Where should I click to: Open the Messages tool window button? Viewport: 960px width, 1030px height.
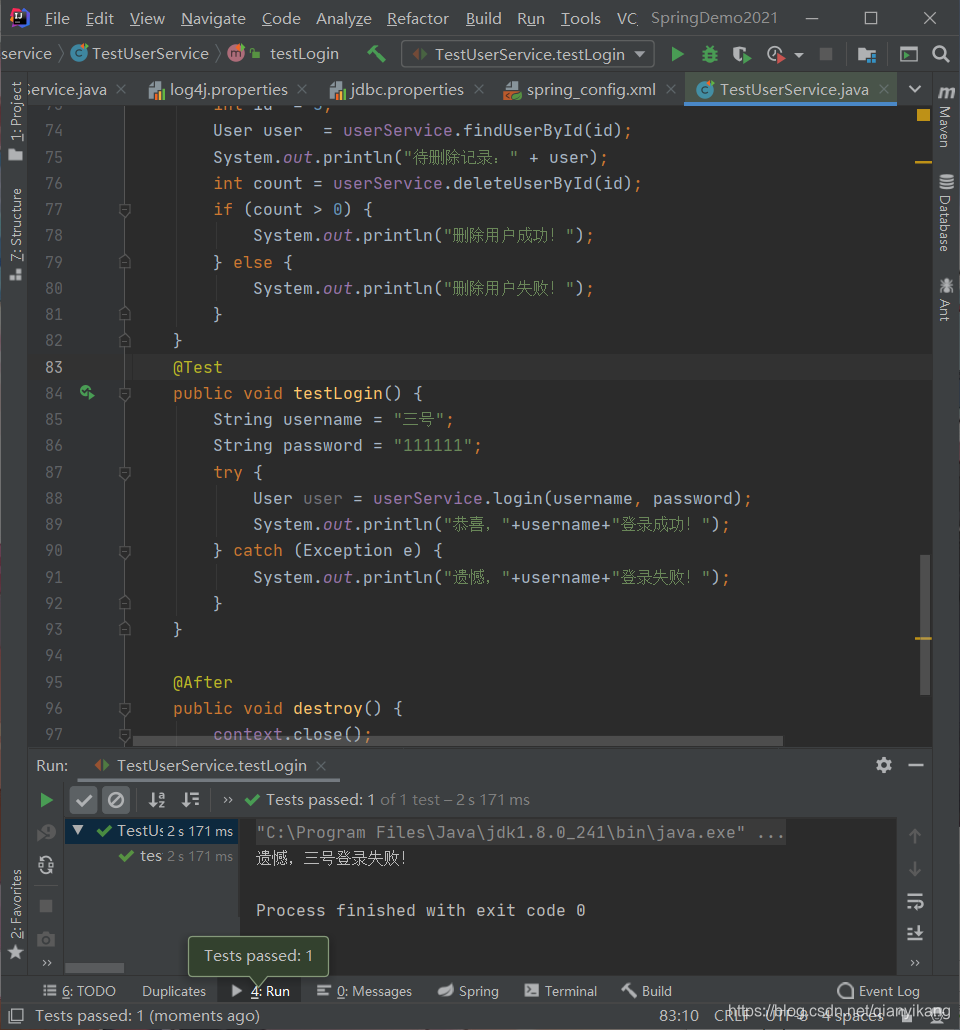[365, 991]
